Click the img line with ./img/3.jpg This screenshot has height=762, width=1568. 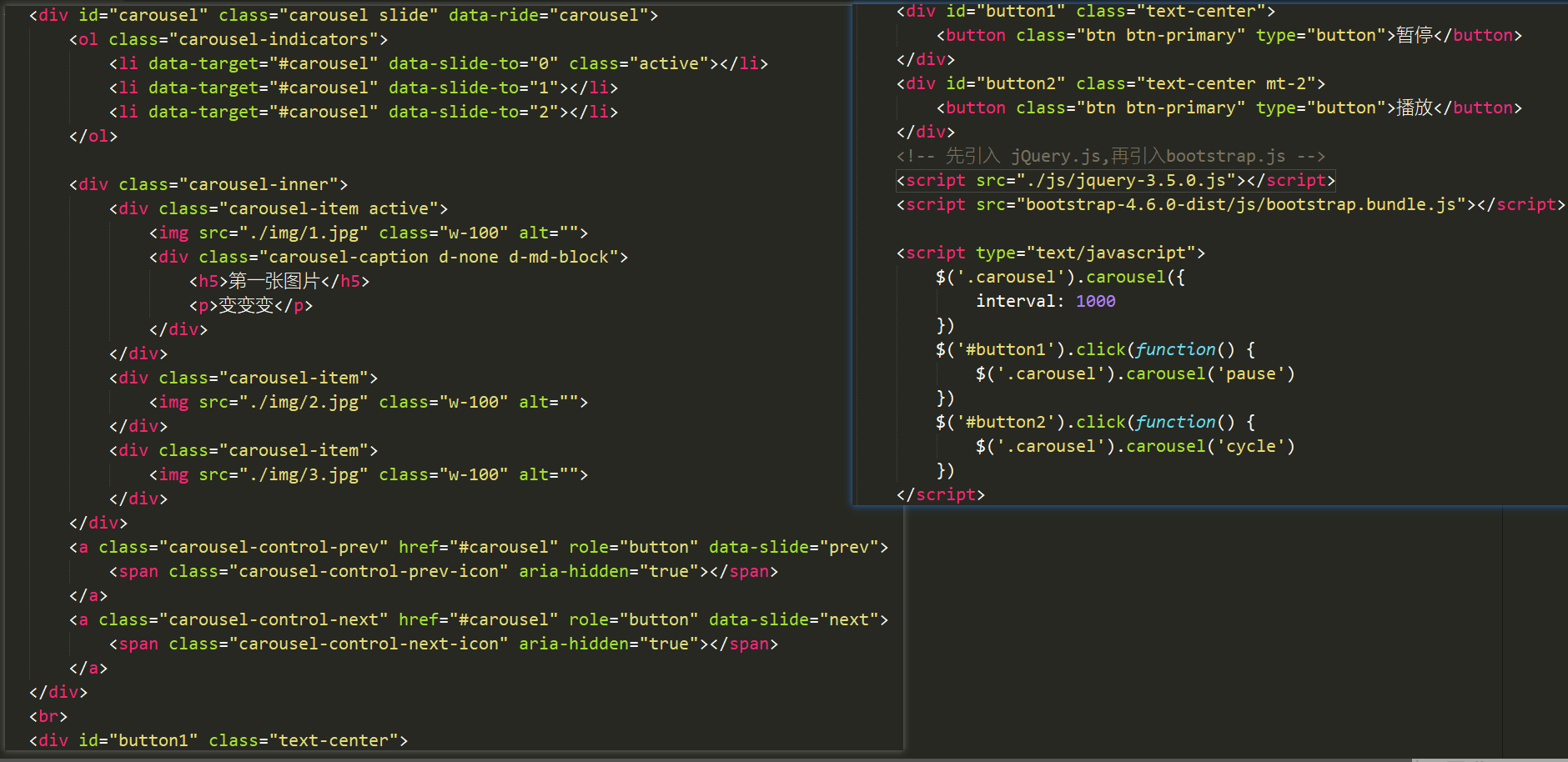[369, 474]
